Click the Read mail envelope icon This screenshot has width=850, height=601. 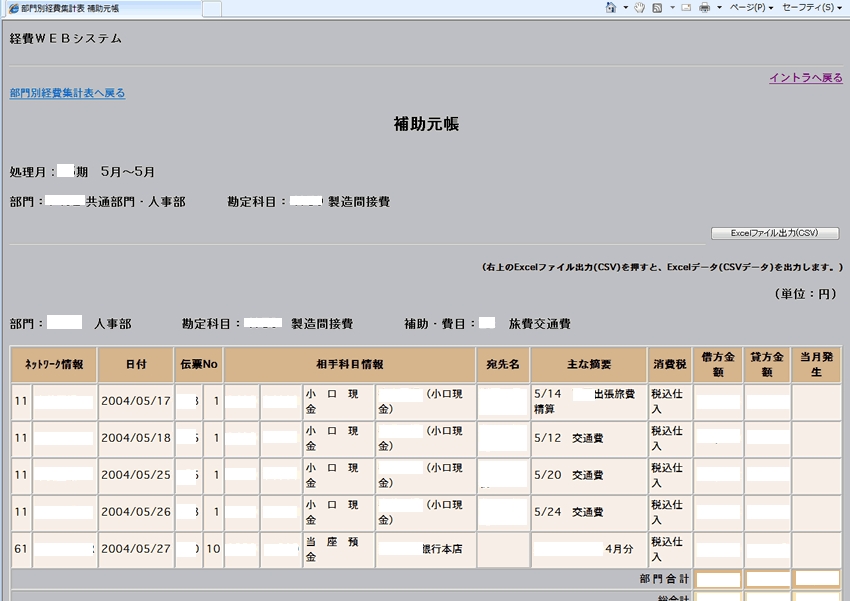[x=686, y=8]
